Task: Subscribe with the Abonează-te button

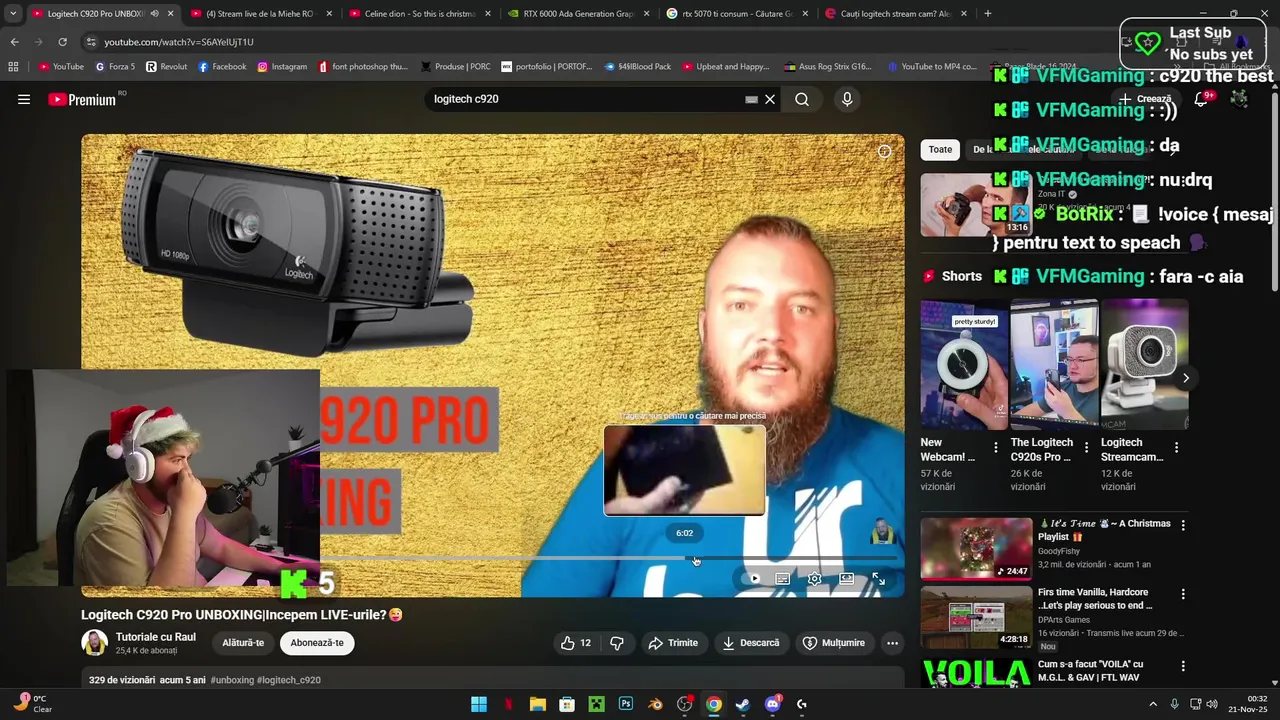Action: (317, 643)
